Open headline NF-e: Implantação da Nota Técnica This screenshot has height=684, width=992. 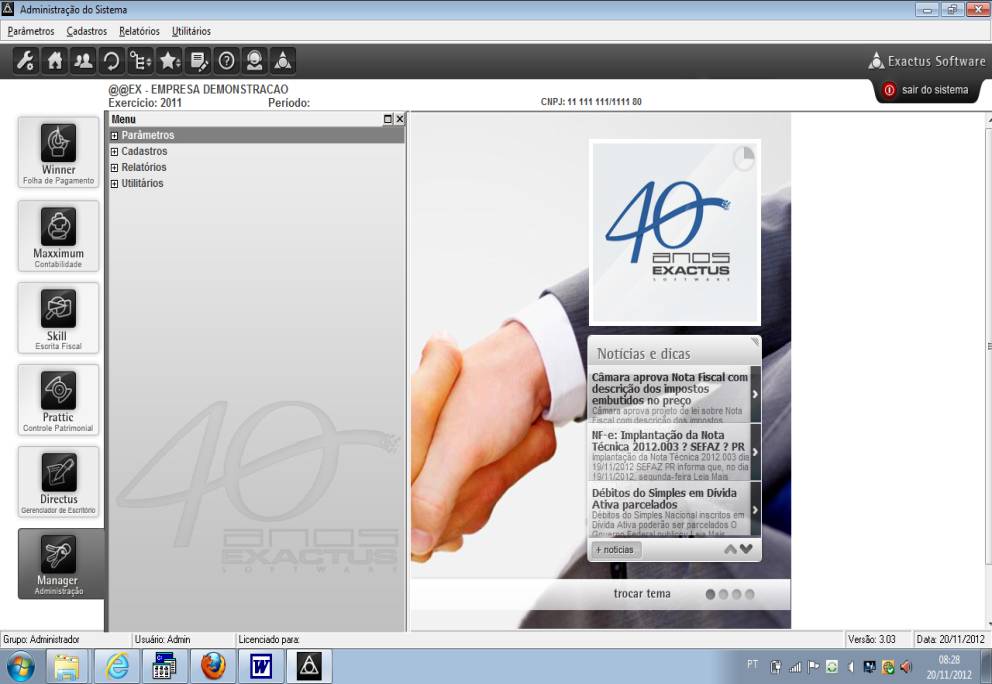(668, 441)
